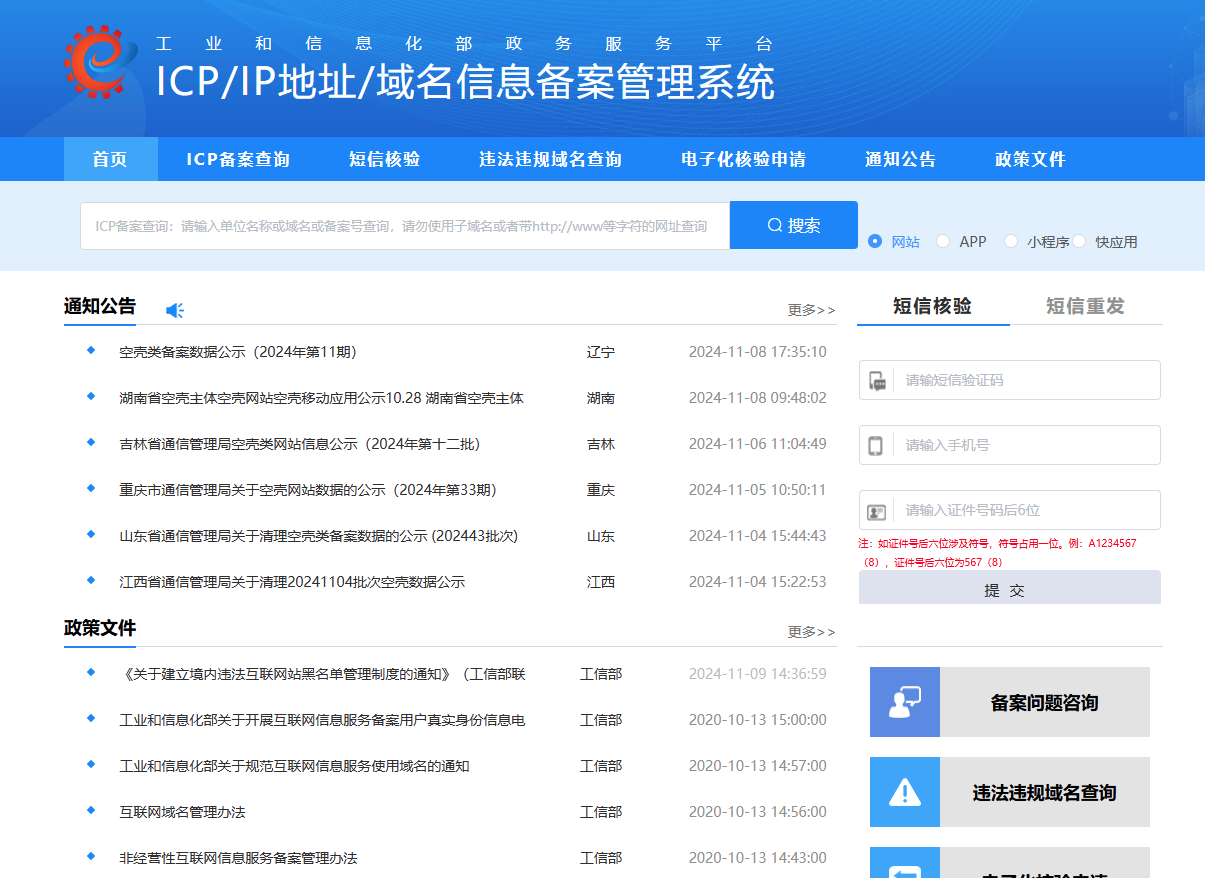Click the 辽宁 region label
Viewport: 1205px width, 878px height.
point(601,352)
